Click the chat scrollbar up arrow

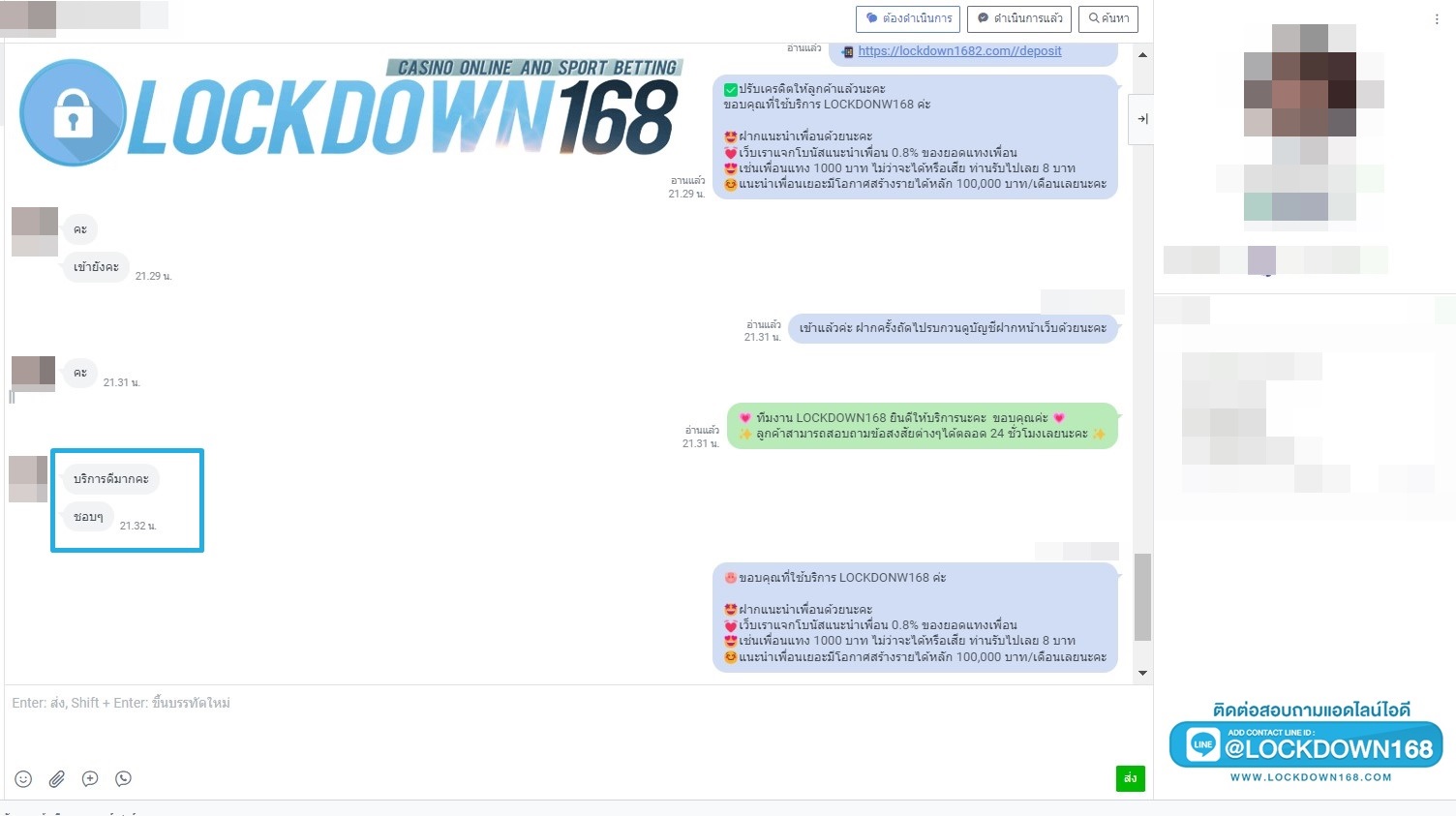1142,55
